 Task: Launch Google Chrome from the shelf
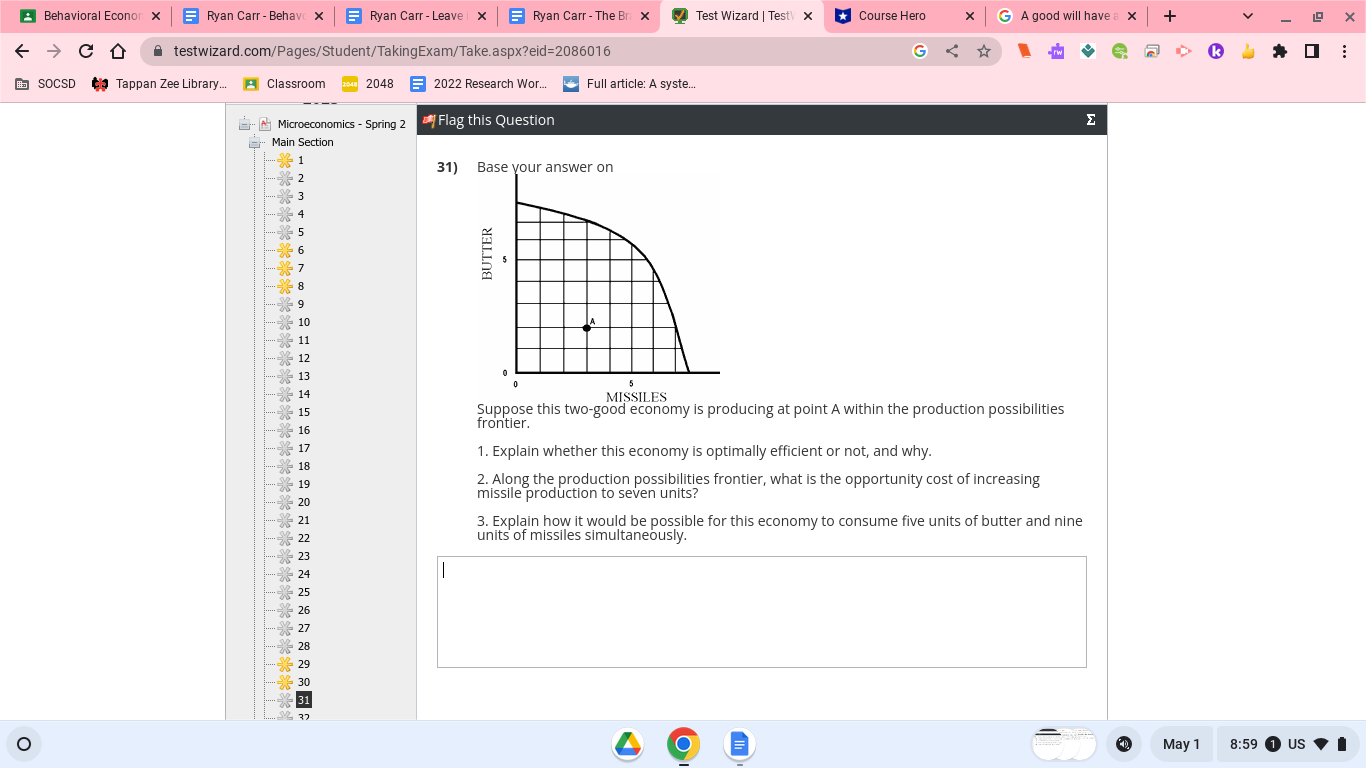point(684,744)
